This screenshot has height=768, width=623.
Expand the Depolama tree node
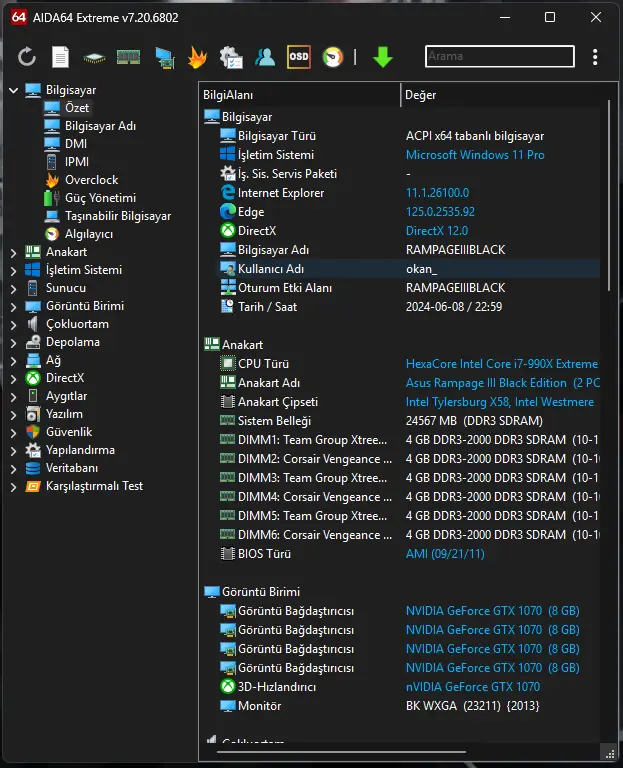point(14,342)
